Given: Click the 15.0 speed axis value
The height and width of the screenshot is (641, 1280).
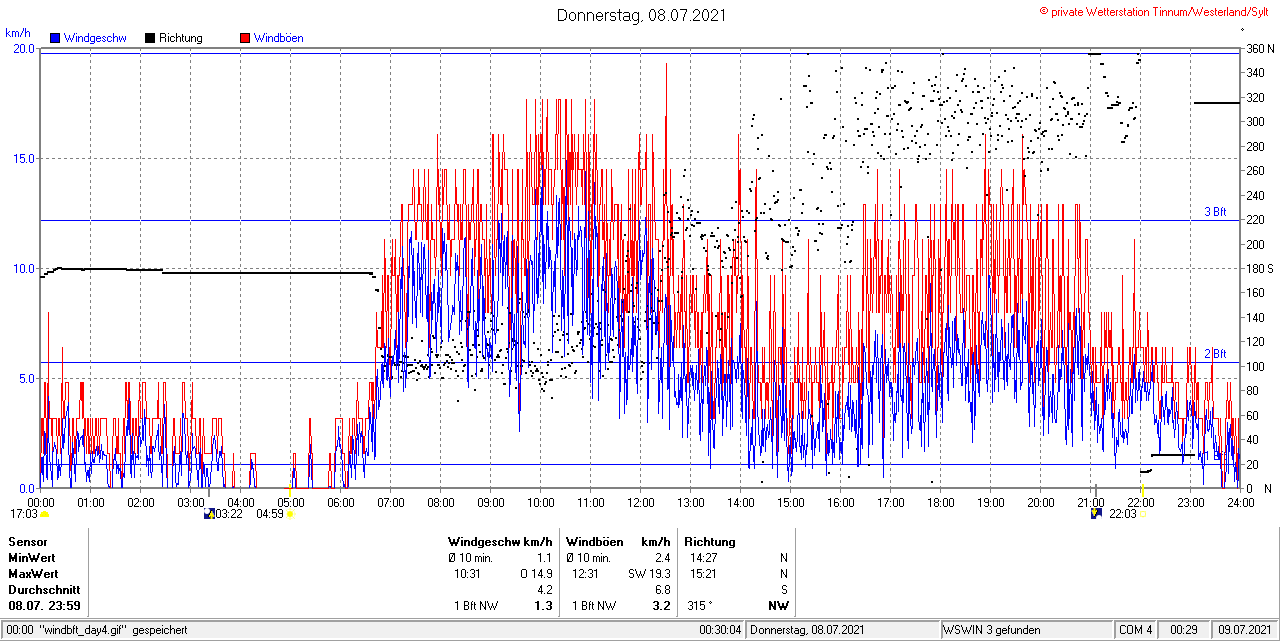Looking at the screenshot, I should coord(24,158).
